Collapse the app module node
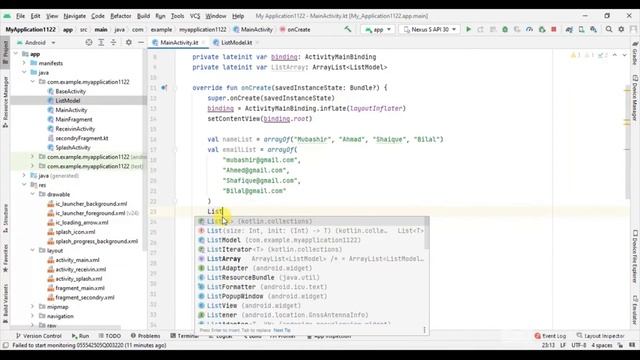This screenshot has width=640, height=360. click(x=16, y=54)
